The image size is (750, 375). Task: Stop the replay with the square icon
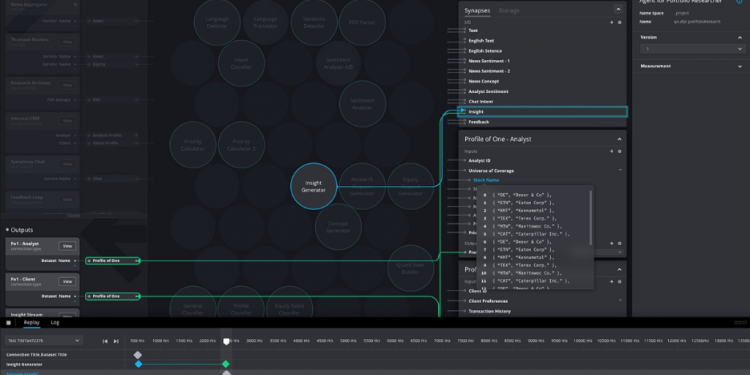pyautogui.click(x=9, y=323)
